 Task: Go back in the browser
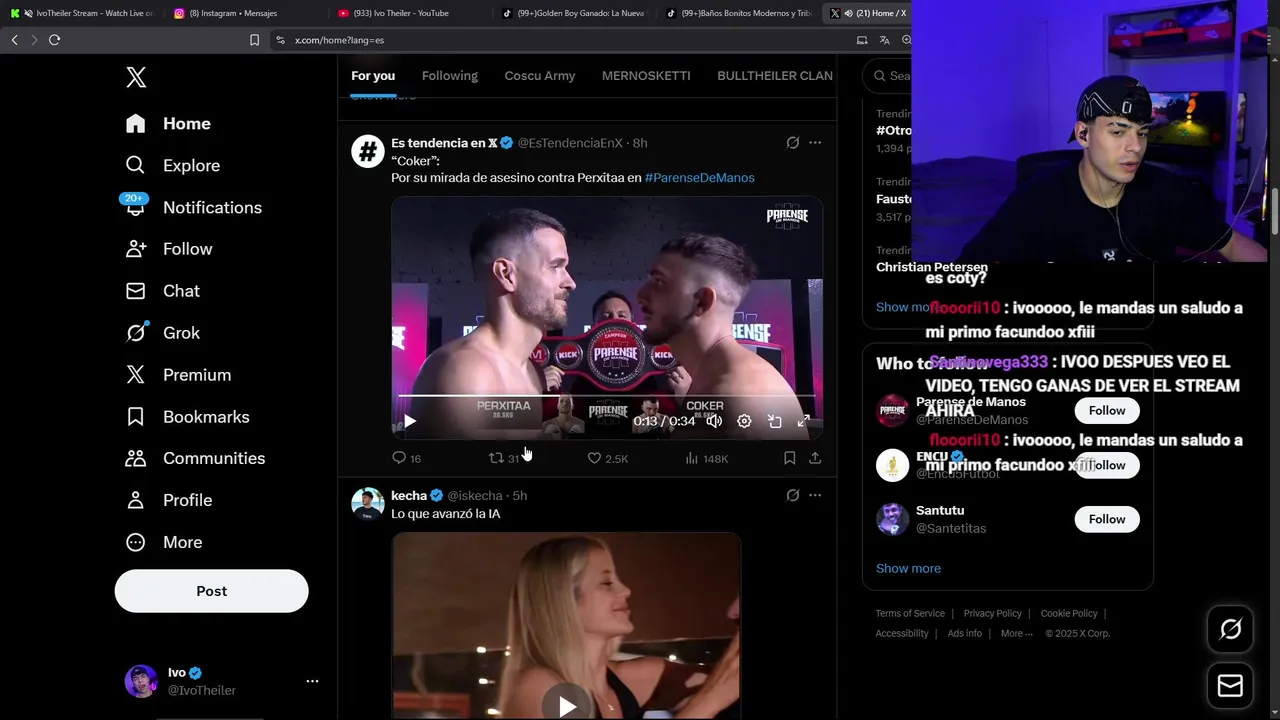(14, 40)
